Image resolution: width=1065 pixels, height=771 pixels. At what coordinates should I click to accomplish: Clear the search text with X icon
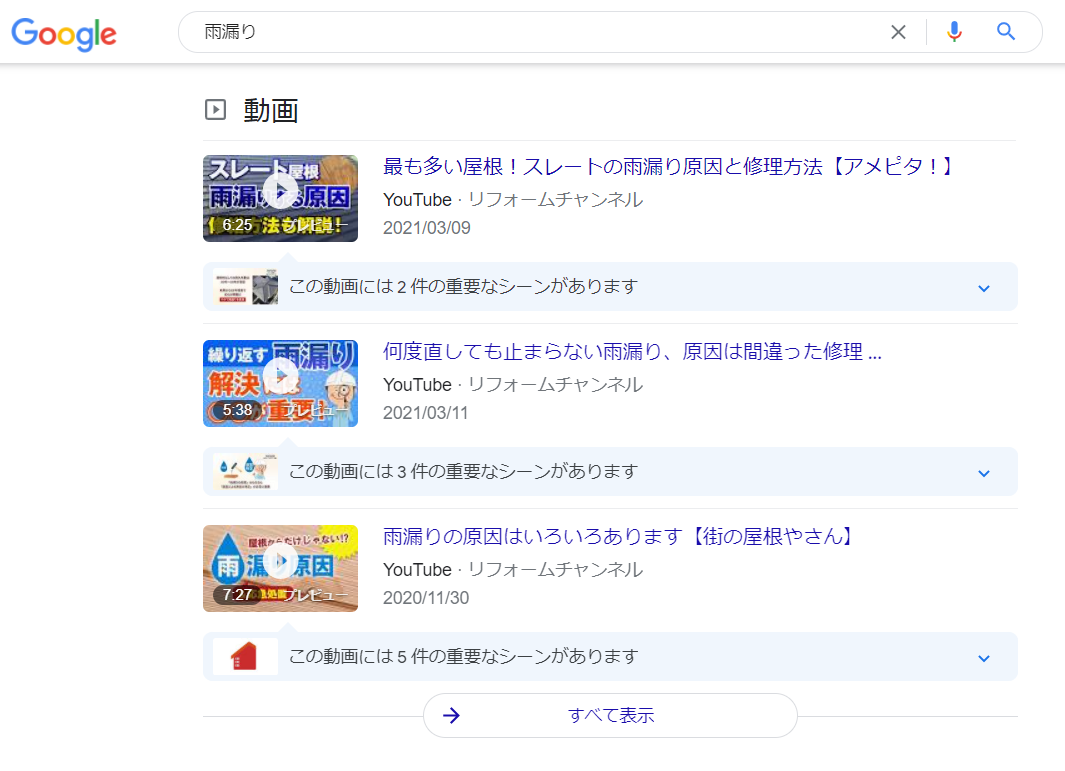[x=898, y=32]
